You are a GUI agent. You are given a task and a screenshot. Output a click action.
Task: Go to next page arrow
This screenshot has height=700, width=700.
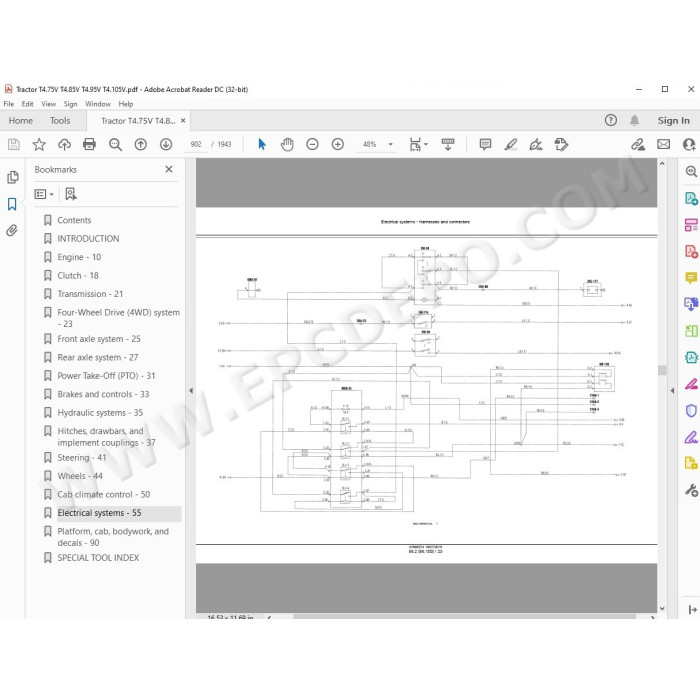pyautogui.click(x=166, y=144)
